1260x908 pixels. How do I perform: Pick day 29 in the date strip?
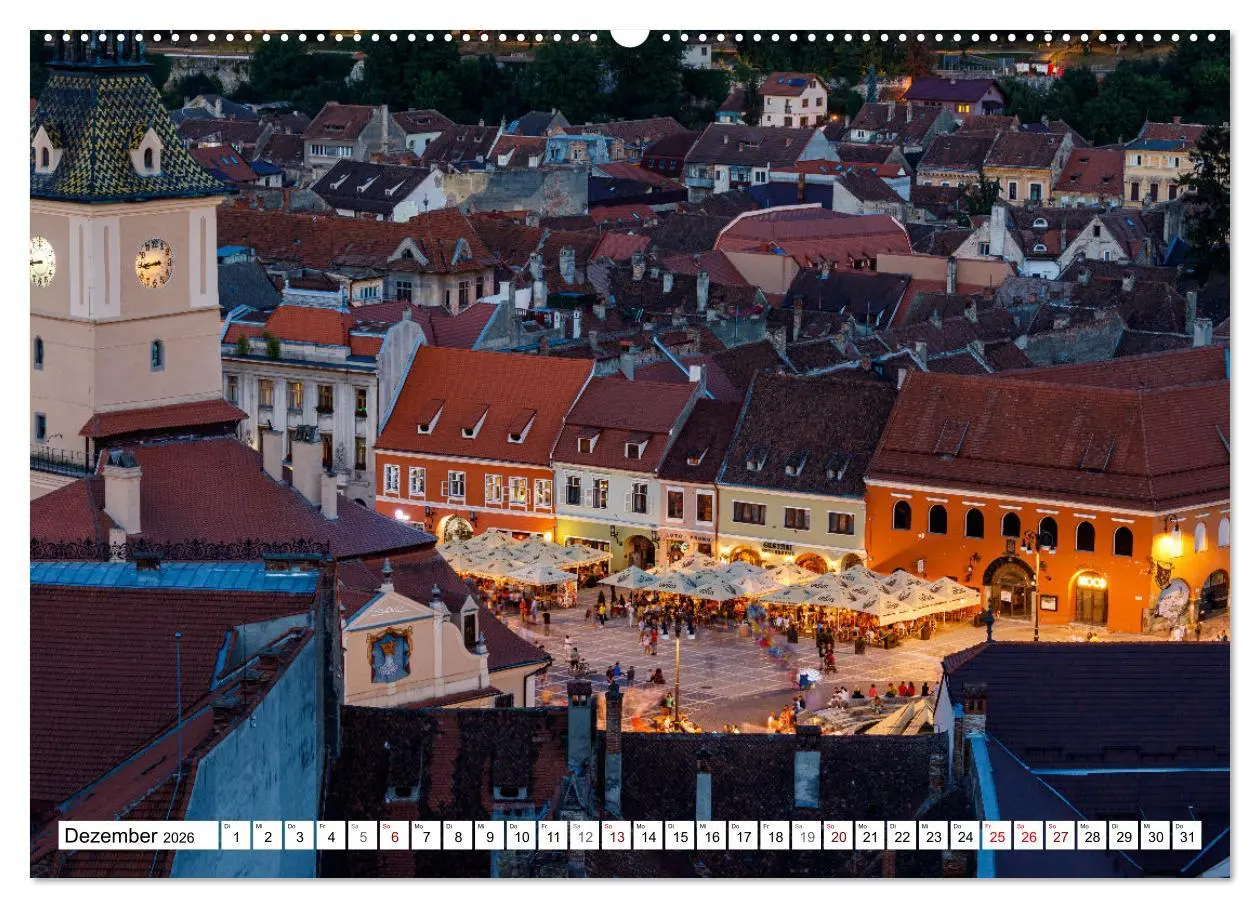1123,836
